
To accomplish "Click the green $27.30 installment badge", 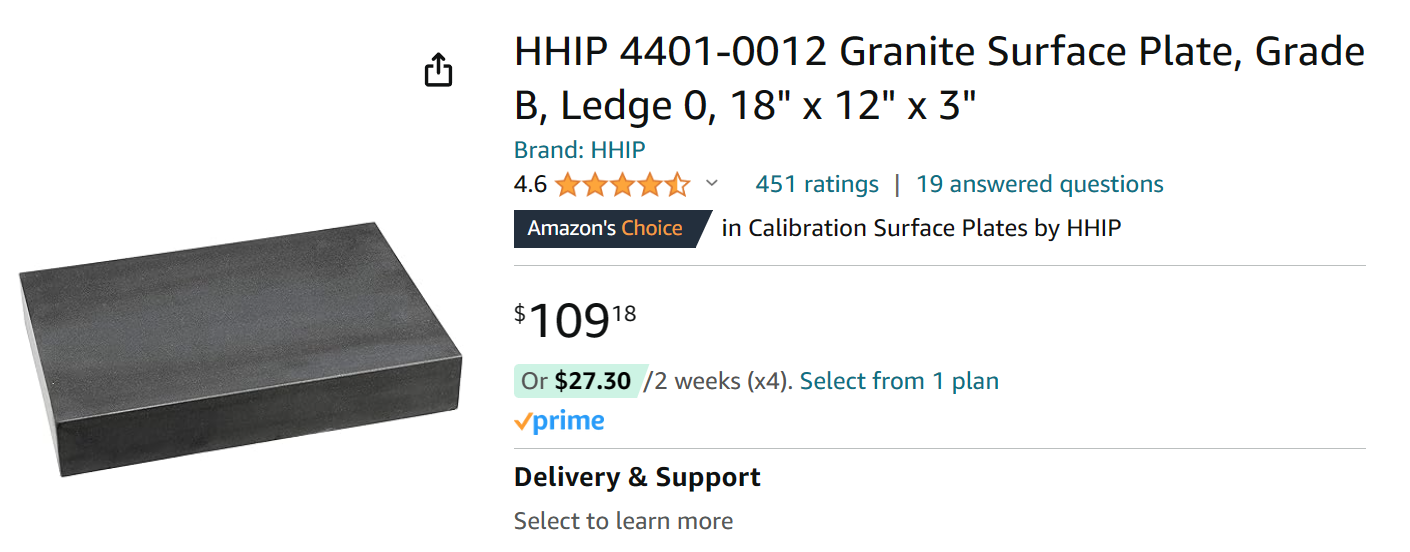I will [580, 381].
